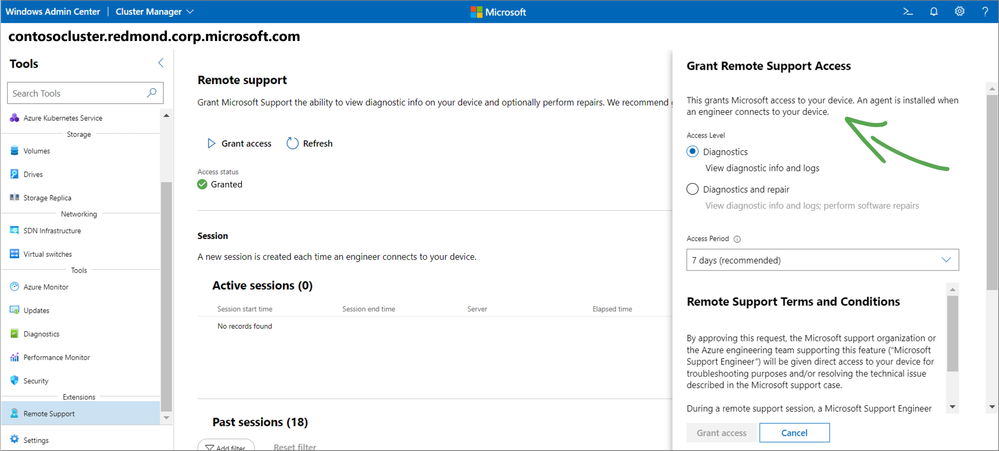Select Remote Support in the Tools list
999x451 pixels.
[81, 413]
